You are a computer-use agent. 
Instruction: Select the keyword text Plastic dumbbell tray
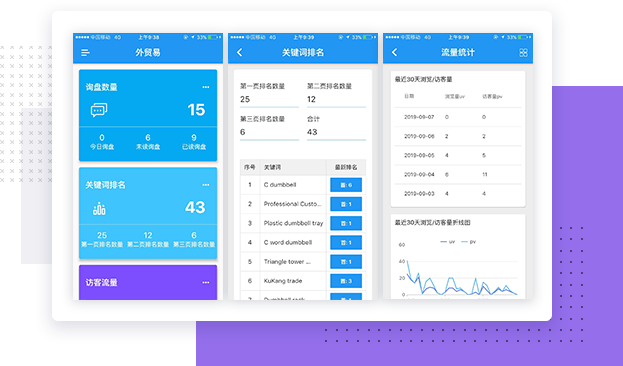[x=293, y=223]
